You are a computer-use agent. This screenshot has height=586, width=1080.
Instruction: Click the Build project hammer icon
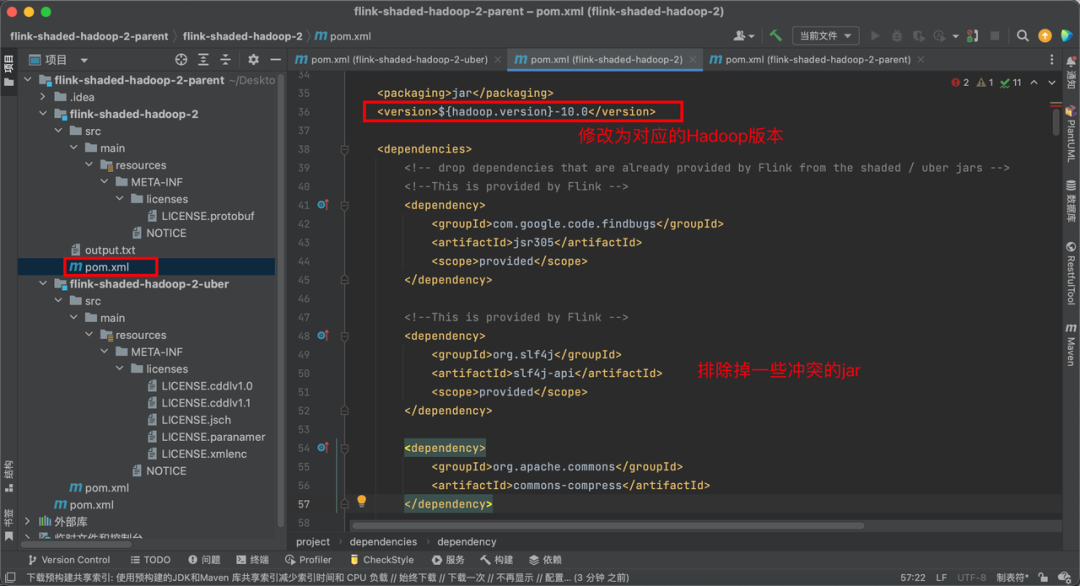776,36
